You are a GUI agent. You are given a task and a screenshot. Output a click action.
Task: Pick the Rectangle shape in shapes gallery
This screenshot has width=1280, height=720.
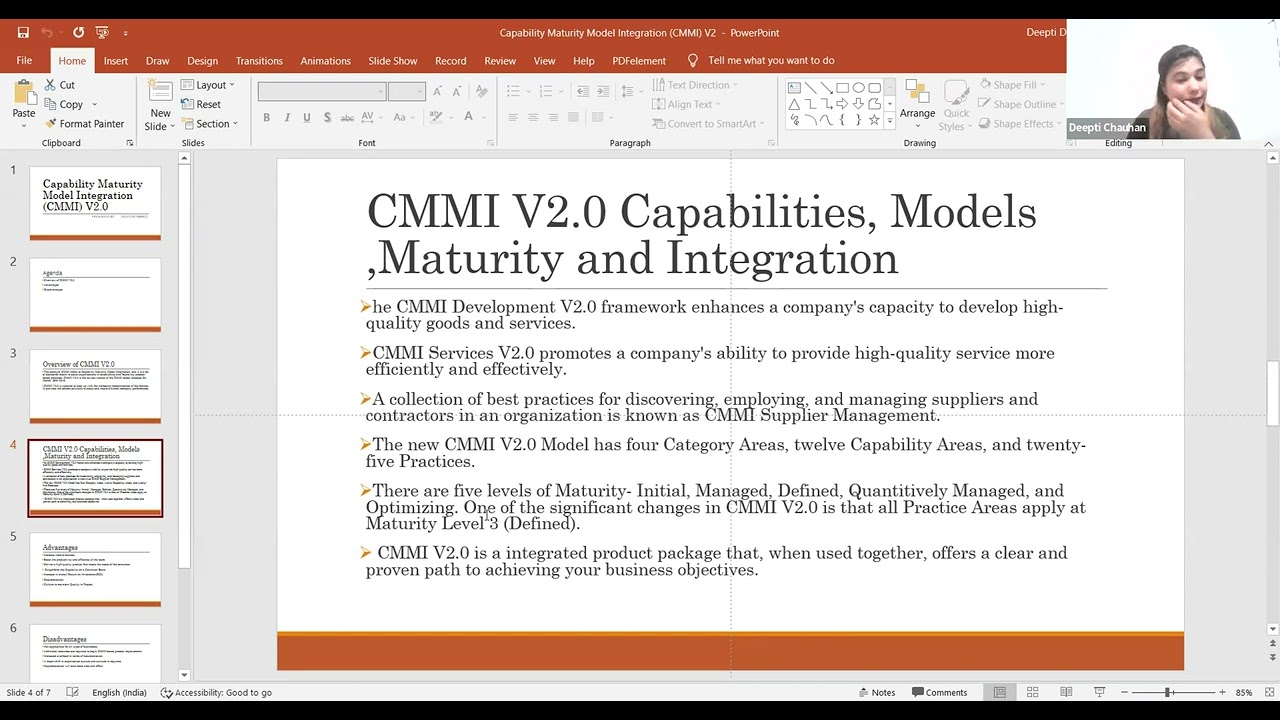842,88
